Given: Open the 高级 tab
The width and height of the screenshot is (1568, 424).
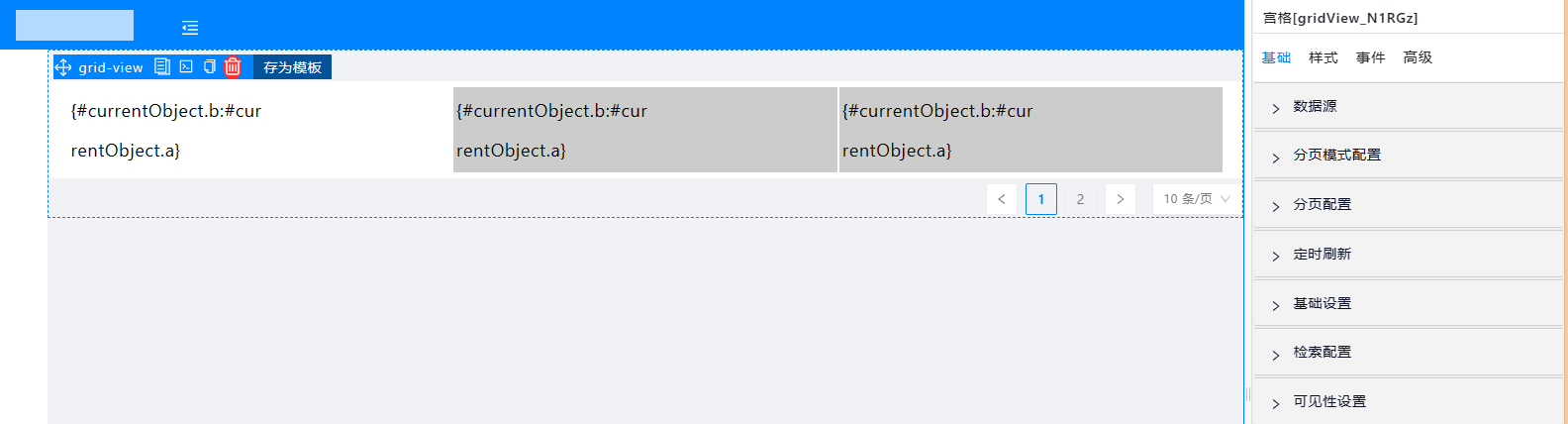Looking at the screenshot, I should 1418,57.
